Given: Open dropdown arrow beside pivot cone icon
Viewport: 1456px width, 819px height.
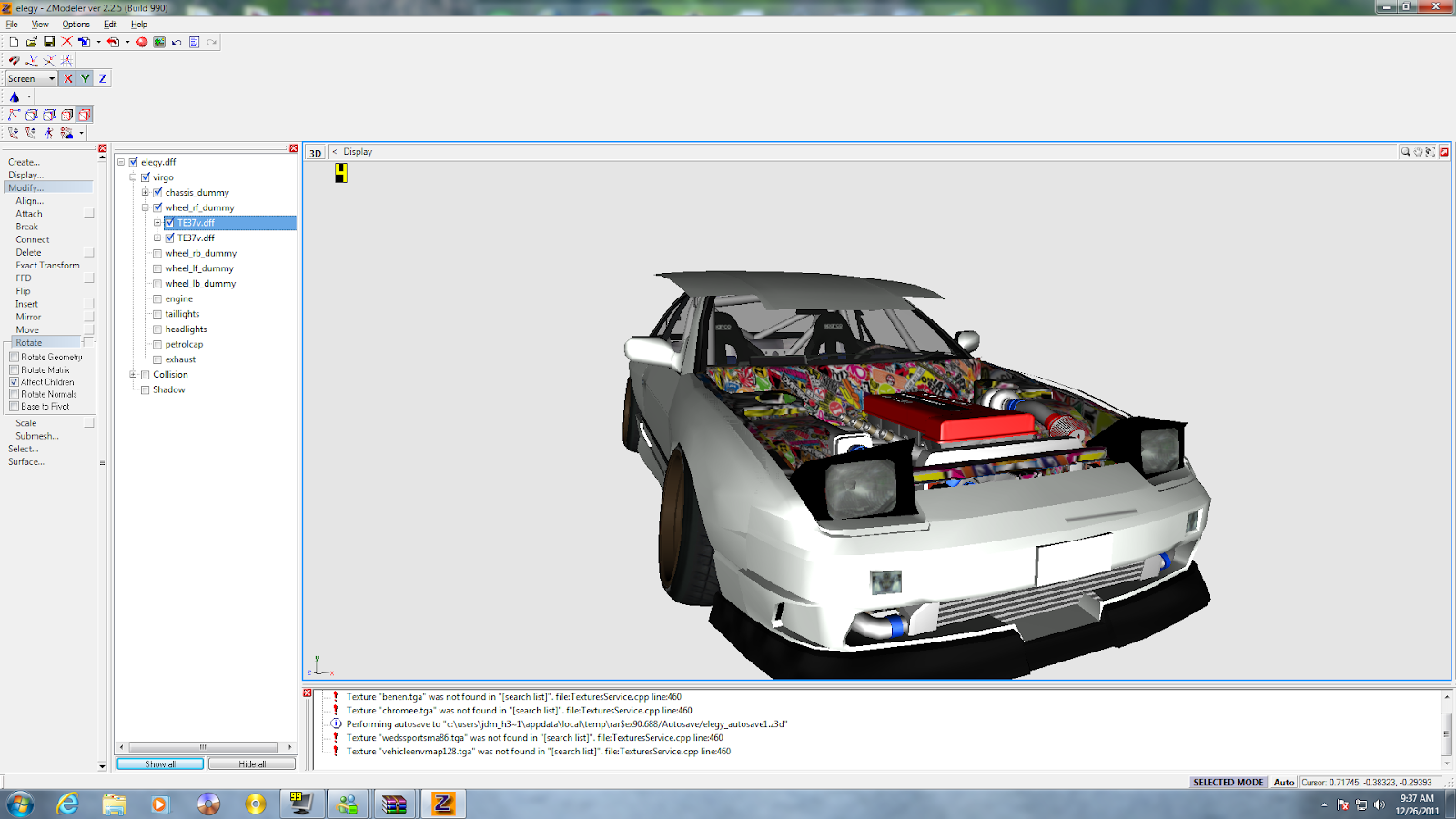Looking at the screenshot, I should [x=29, y=96].
